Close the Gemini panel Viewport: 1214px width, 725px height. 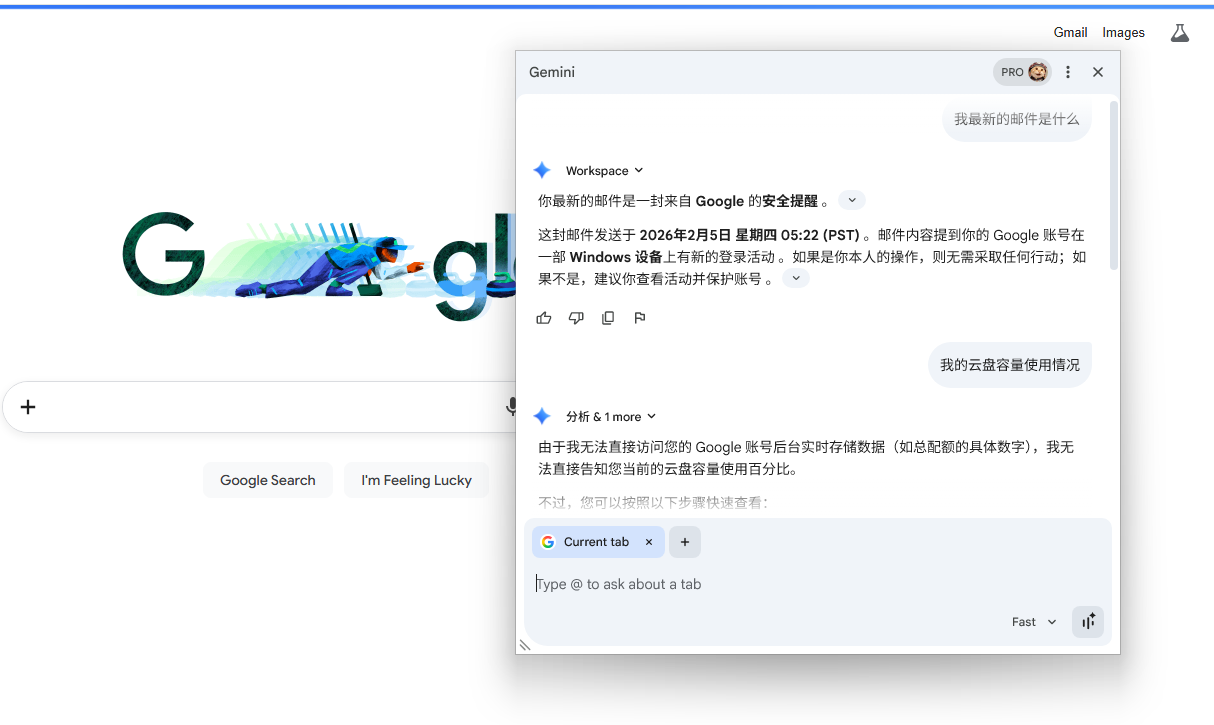[1098, 72]
